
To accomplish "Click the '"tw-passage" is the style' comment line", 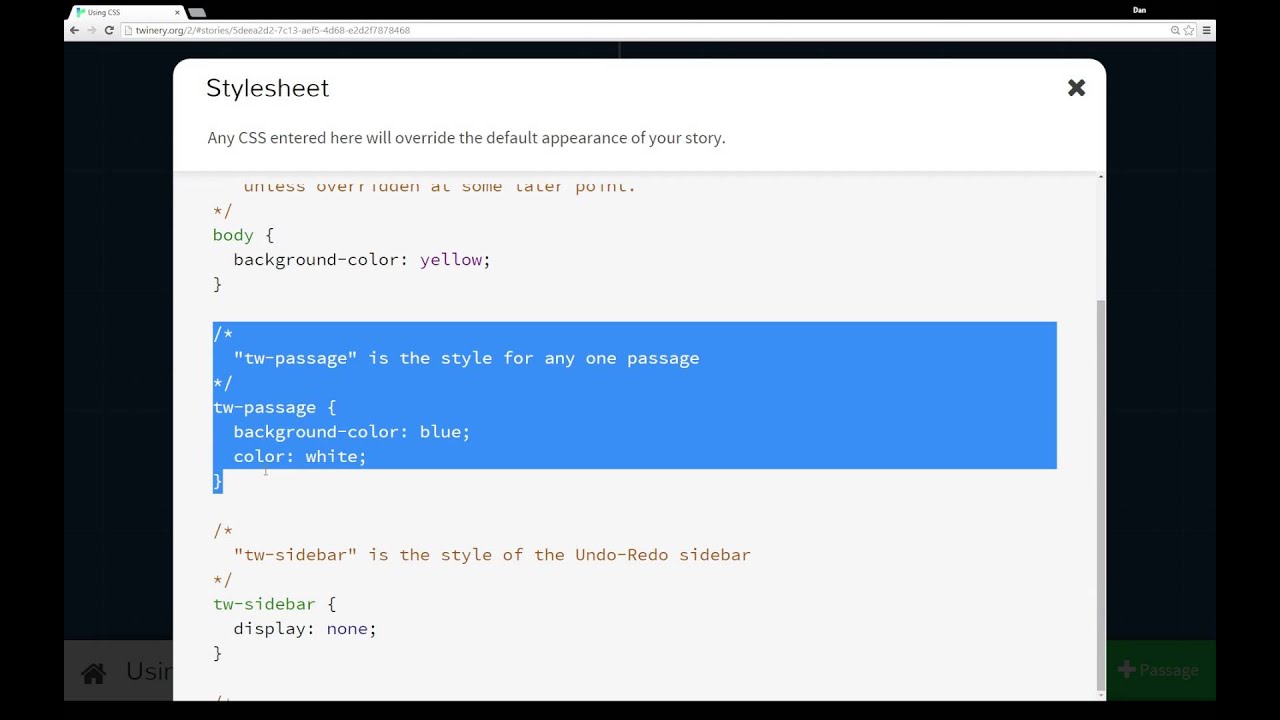I will point(466,358).
